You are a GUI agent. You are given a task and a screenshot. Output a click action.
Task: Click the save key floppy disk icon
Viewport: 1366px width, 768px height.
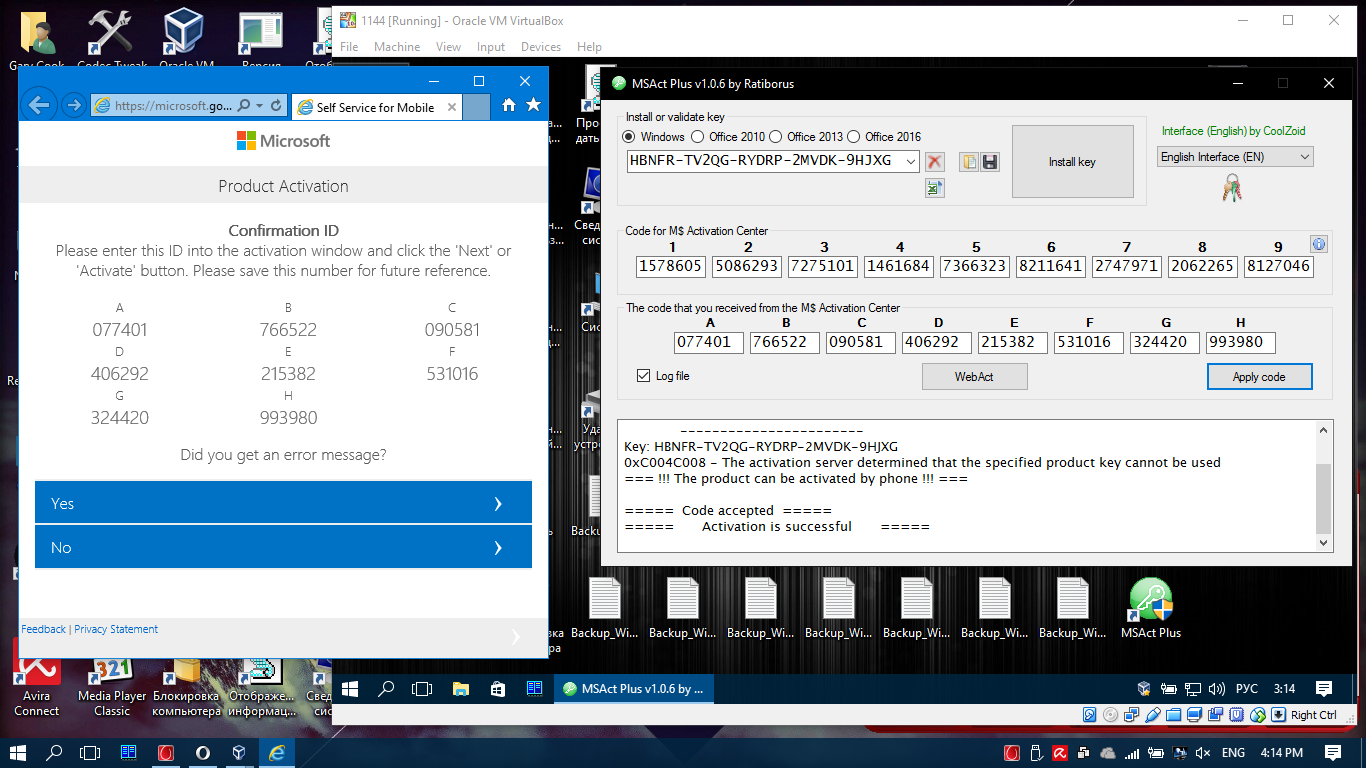pos(990,162)
